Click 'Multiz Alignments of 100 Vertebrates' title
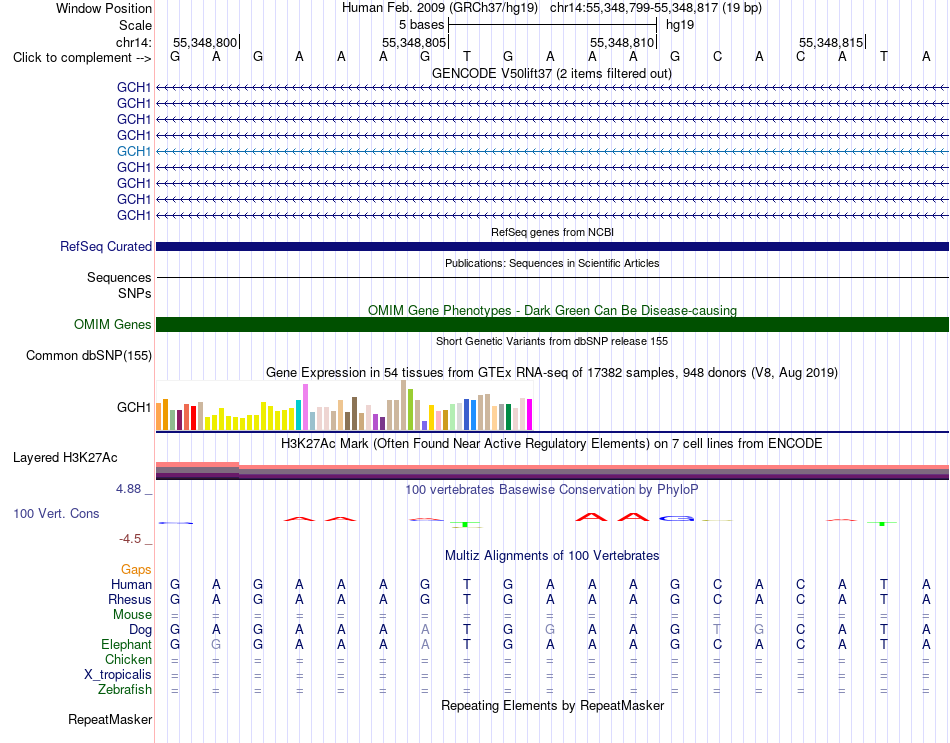This screenshot has height=743, width=950. point(552,556)
